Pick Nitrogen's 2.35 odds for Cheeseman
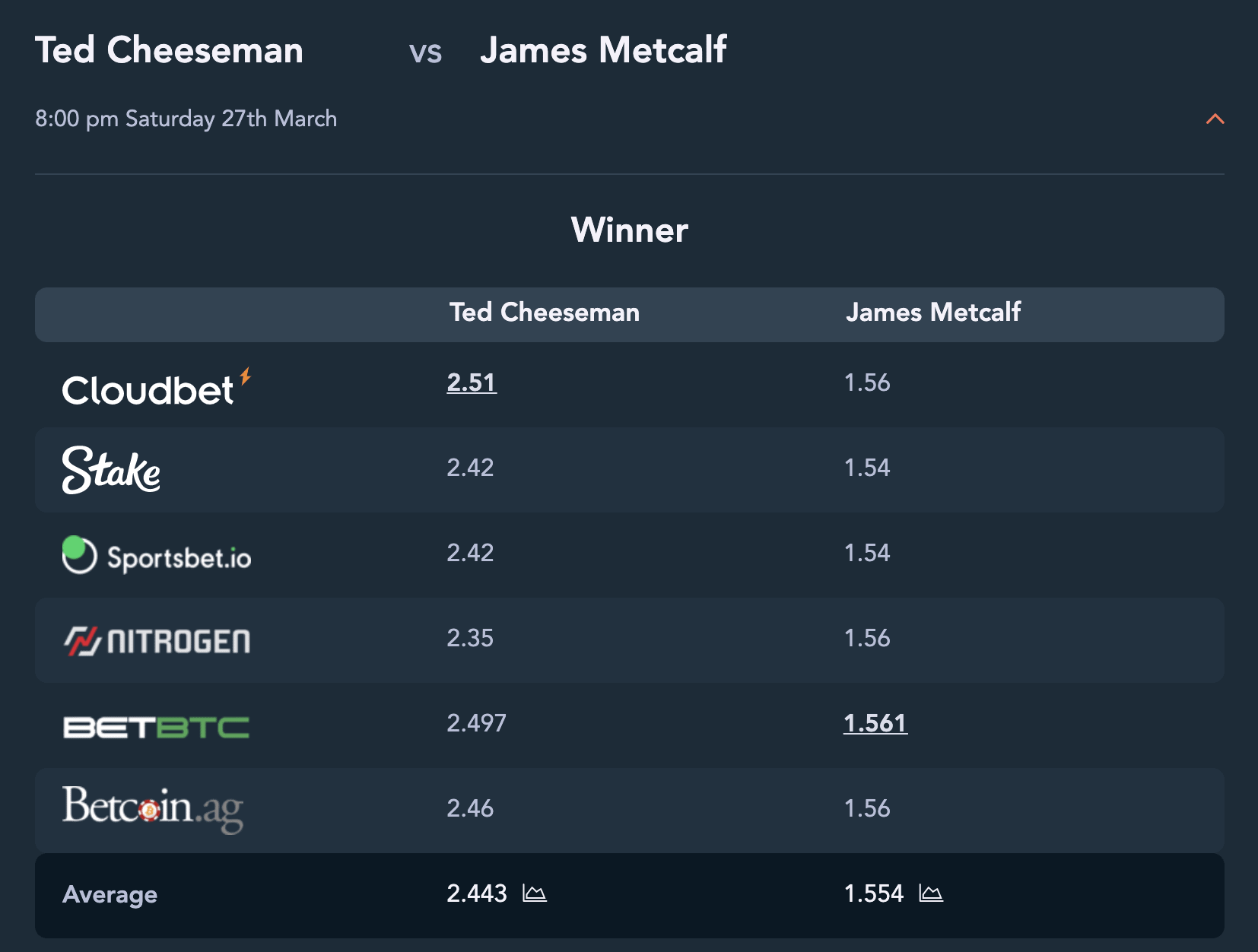Viewport: 1258px width, 952px height. (x=470, y=638)
